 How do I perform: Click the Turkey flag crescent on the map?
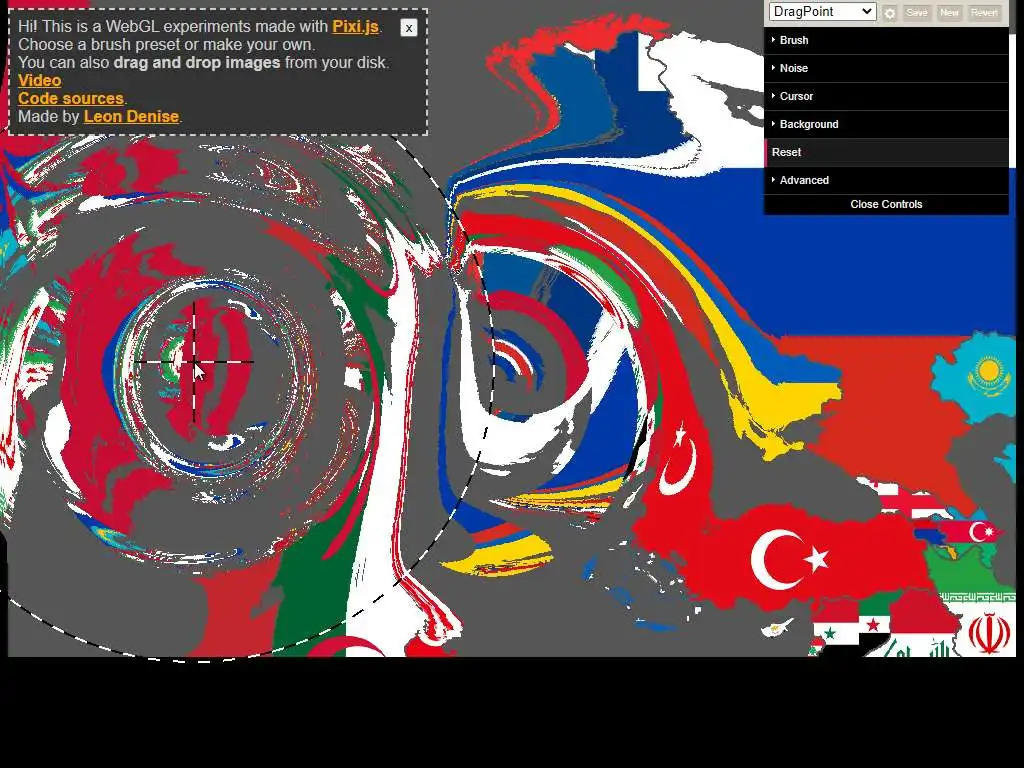pyautogui.click(x=777, y=560)
